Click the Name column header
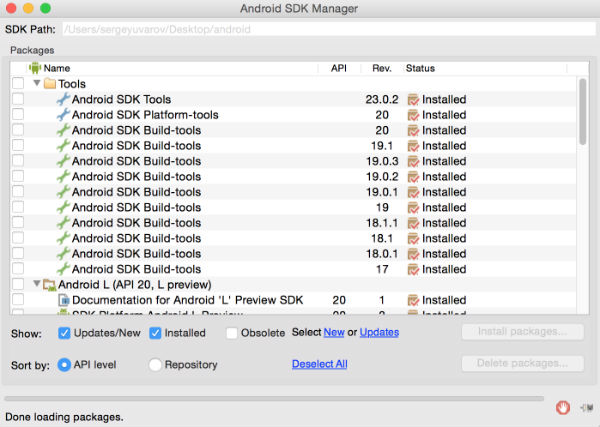The width and height of the screenshot is (600, 427). (x=56, y=68)
